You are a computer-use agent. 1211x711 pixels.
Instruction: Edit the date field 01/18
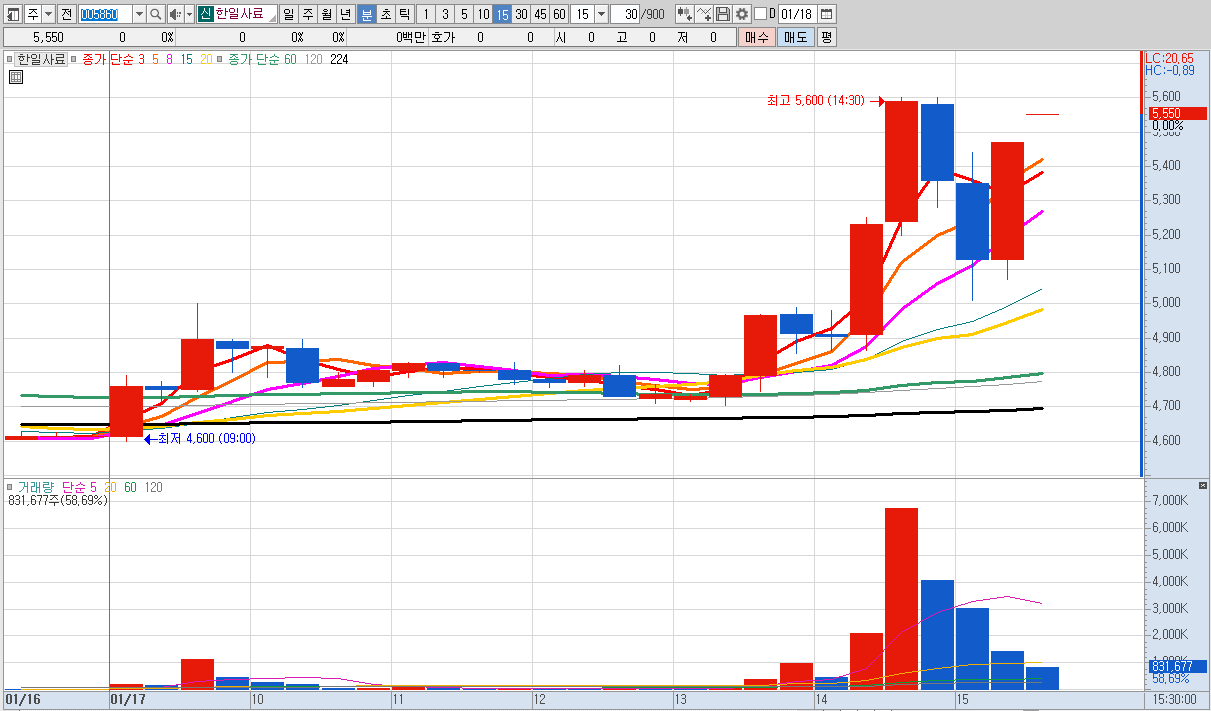click(797, 14)
